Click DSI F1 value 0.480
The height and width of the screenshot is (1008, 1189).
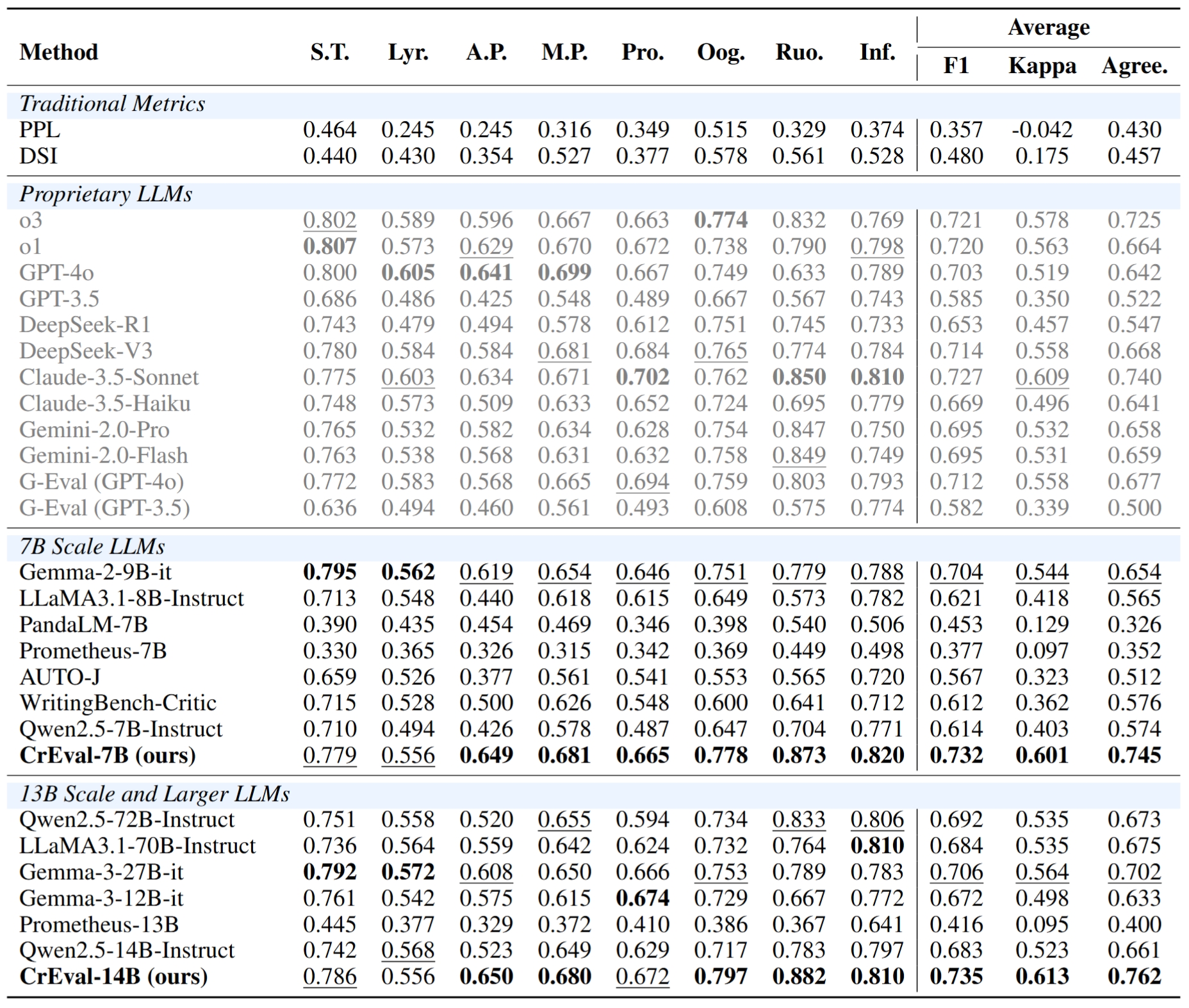(956, 156)
